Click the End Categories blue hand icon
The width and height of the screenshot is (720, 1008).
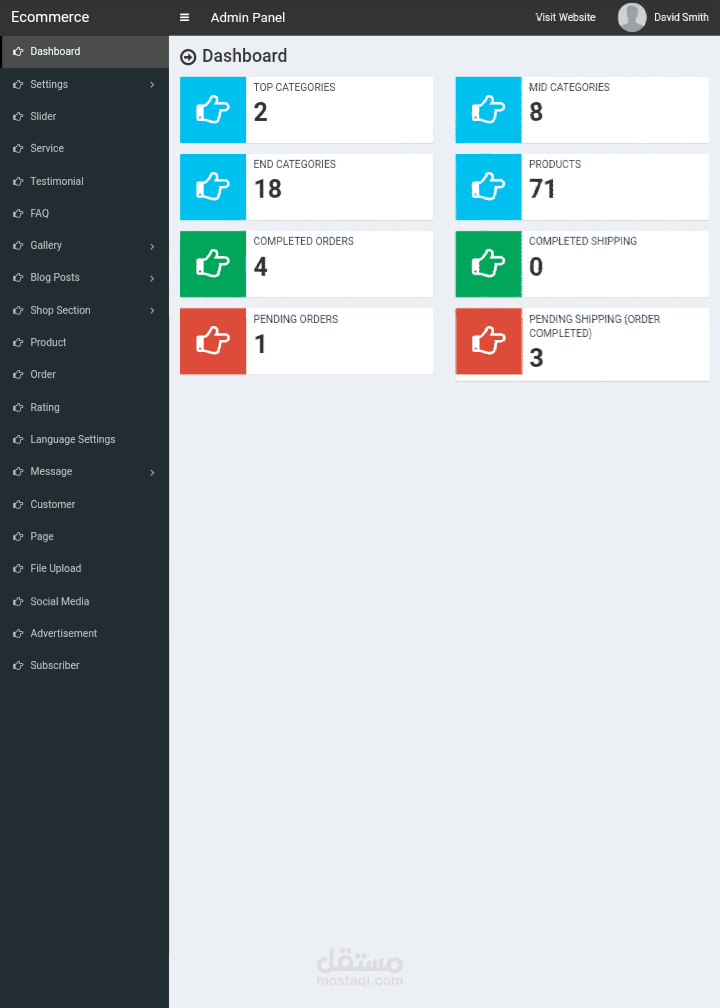pyautogui.click(x=213, y=187)
